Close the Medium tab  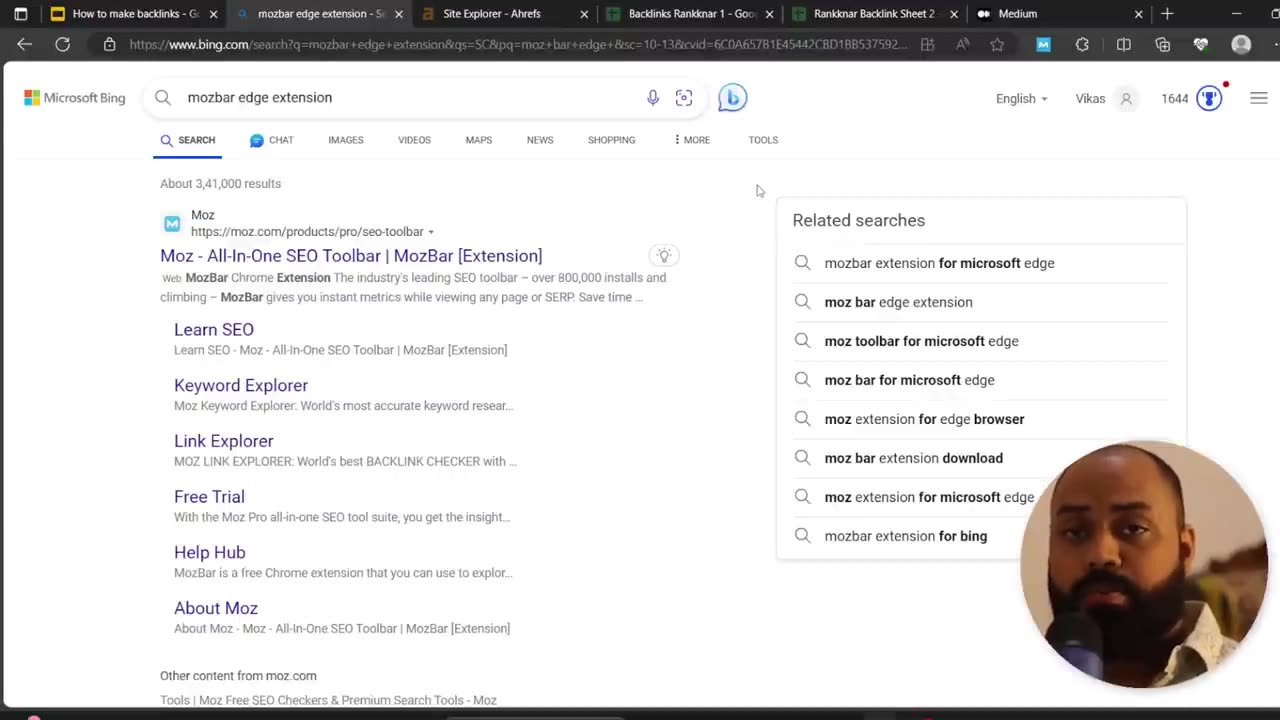click(1138, 14)
